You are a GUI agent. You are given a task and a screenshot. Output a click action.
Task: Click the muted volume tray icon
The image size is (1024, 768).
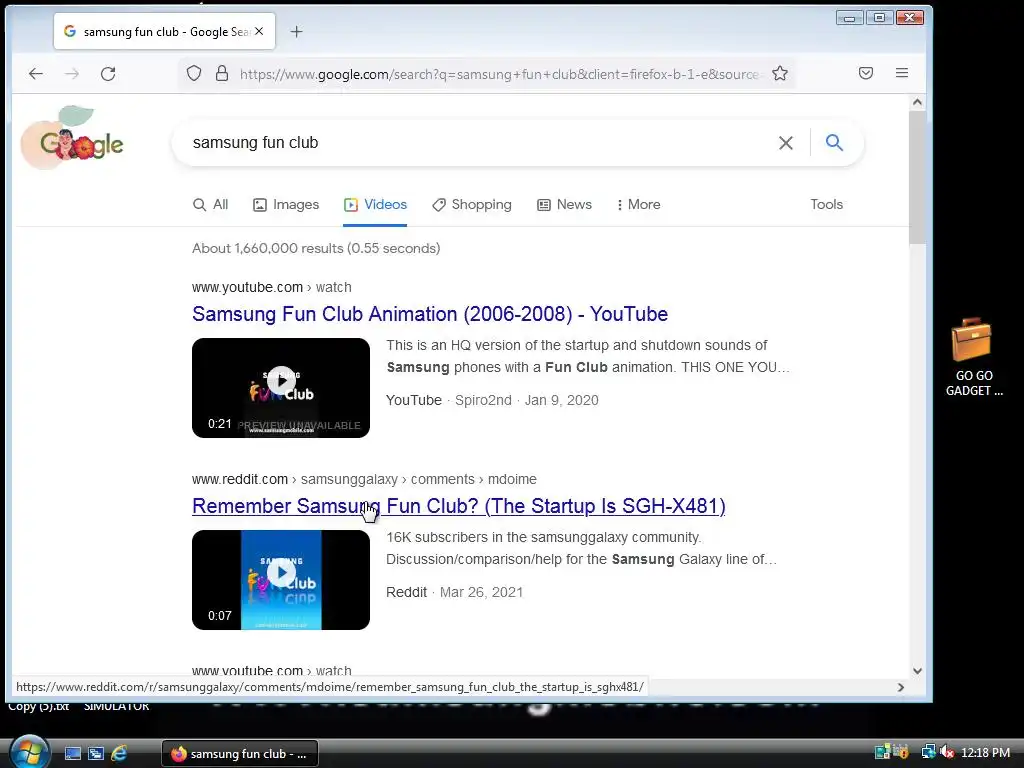point(947,752)
